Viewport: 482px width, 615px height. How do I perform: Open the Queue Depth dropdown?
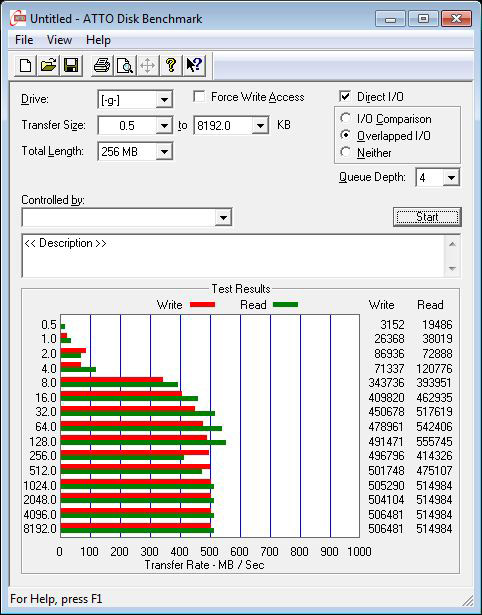point(451,178)
